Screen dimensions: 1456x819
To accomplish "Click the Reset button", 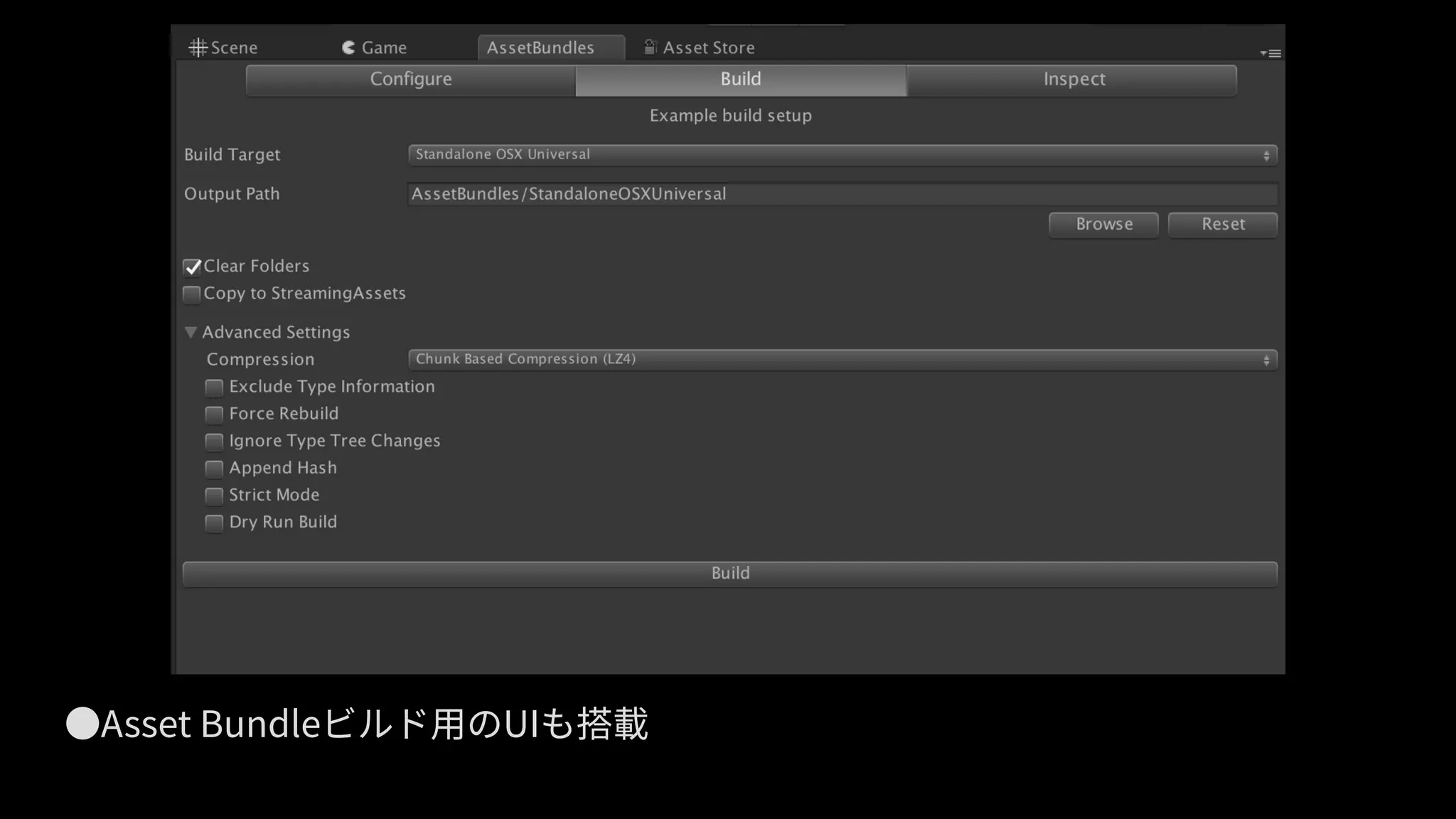I will 1222,225.
